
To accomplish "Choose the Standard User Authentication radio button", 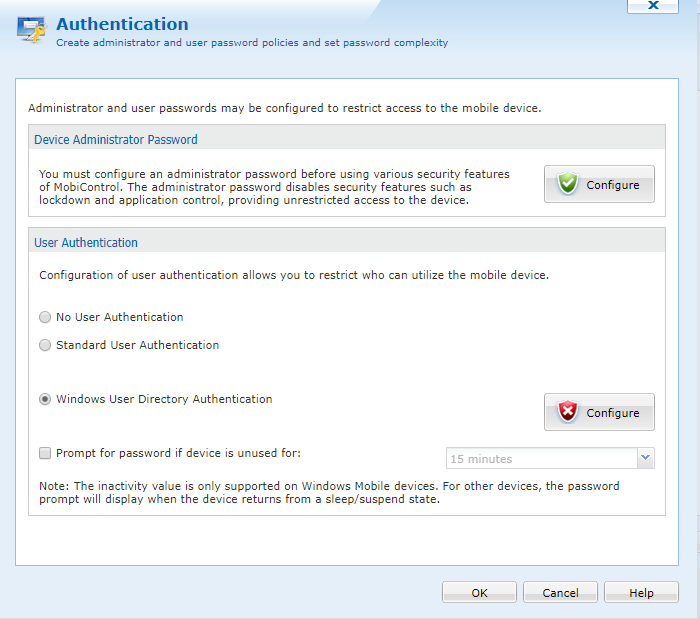I will (x=45, y=345).
